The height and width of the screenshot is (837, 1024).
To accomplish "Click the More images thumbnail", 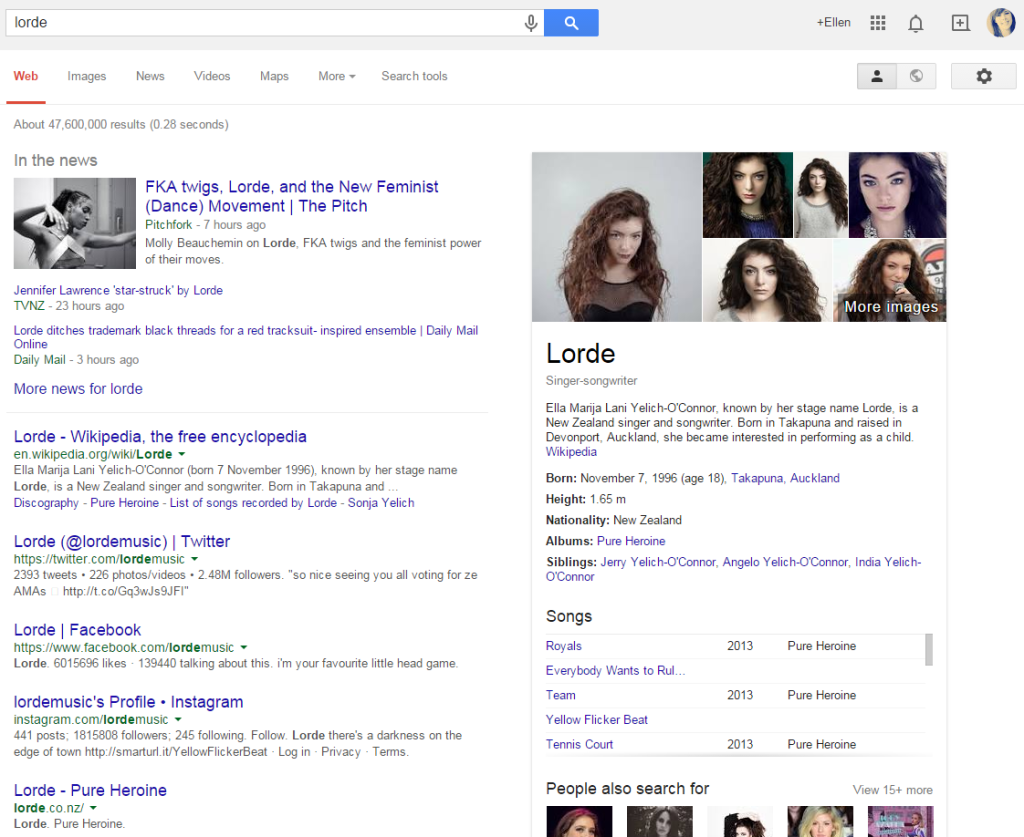I will coord(889,281).
